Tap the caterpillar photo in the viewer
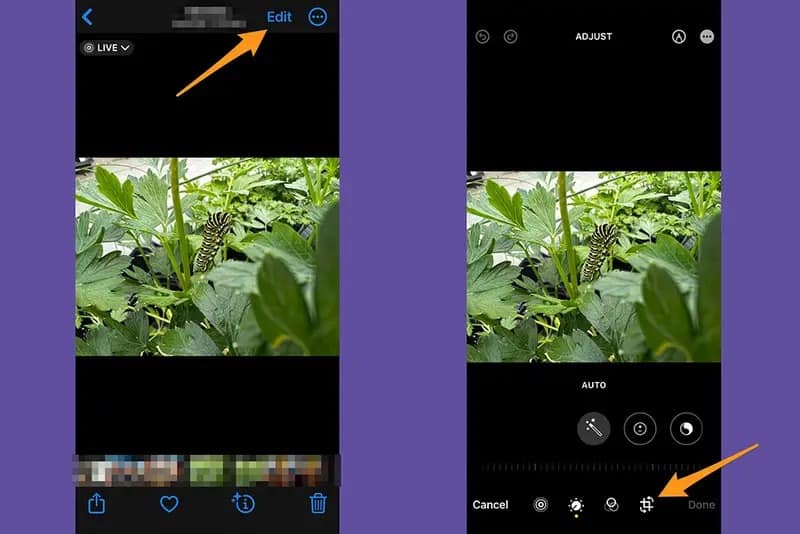Screen dimensions: 800x534 (x=207, y=256)
